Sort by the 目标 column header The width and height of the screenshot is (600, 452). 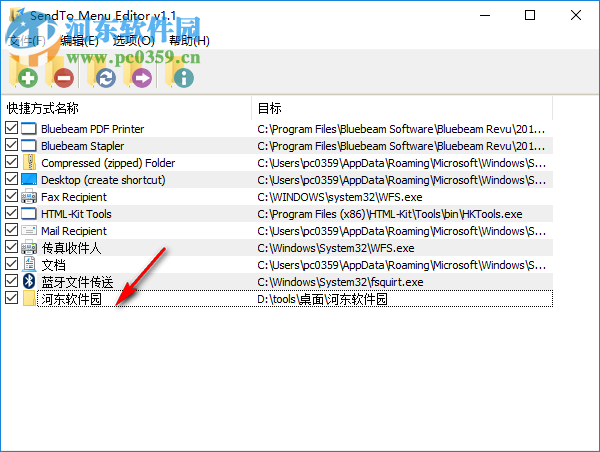click(x=402, y=108)
